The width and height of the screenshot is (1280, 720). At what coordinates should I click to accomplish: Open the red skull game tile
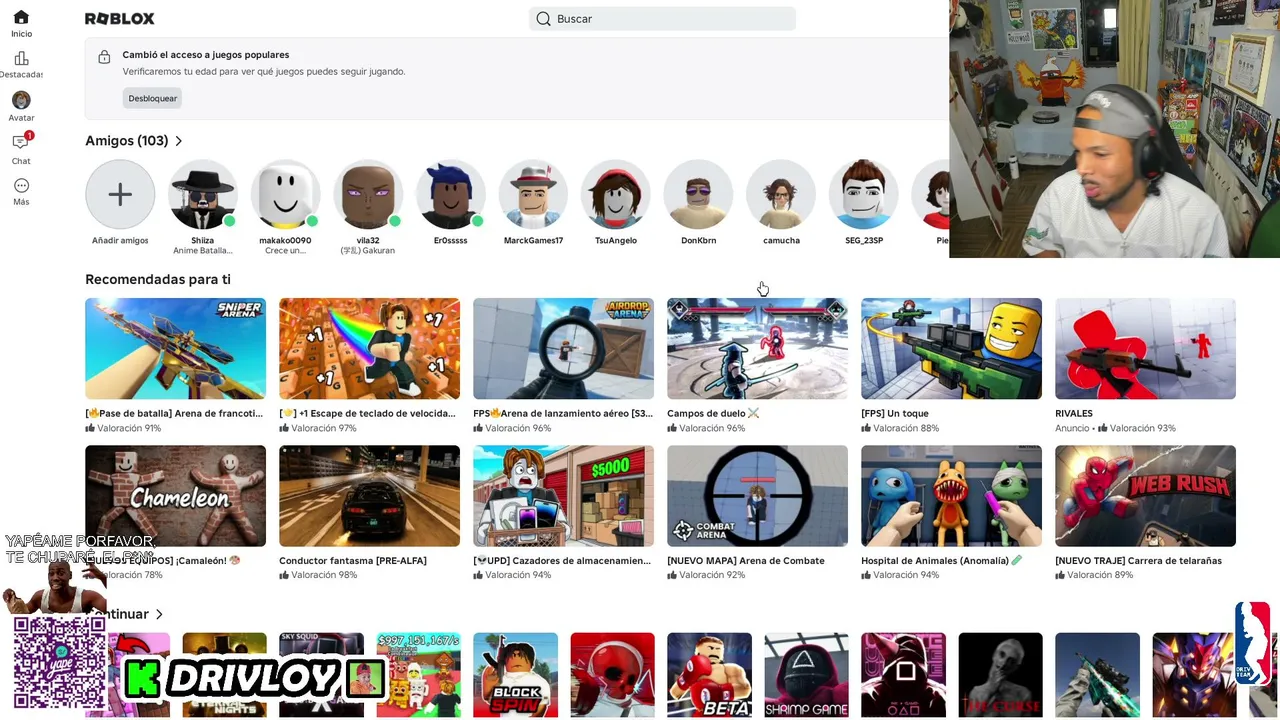pos(612,675)
